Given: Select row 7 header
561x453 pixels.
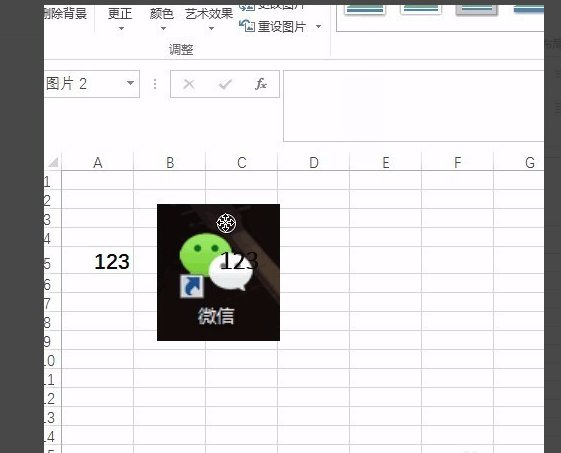Looking at the screenshot, I should tap(53, 303).
